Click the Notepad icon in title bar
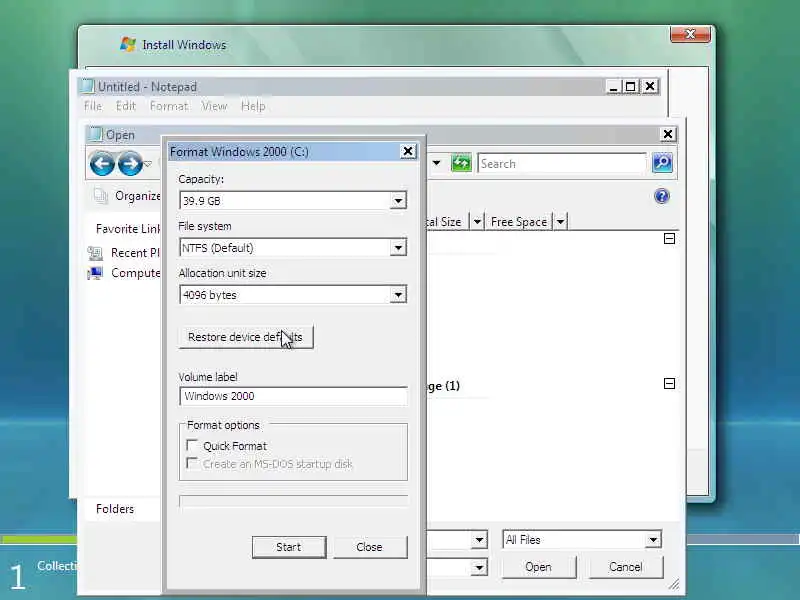This screenshot has width=800, height=600. pos(87,86)
